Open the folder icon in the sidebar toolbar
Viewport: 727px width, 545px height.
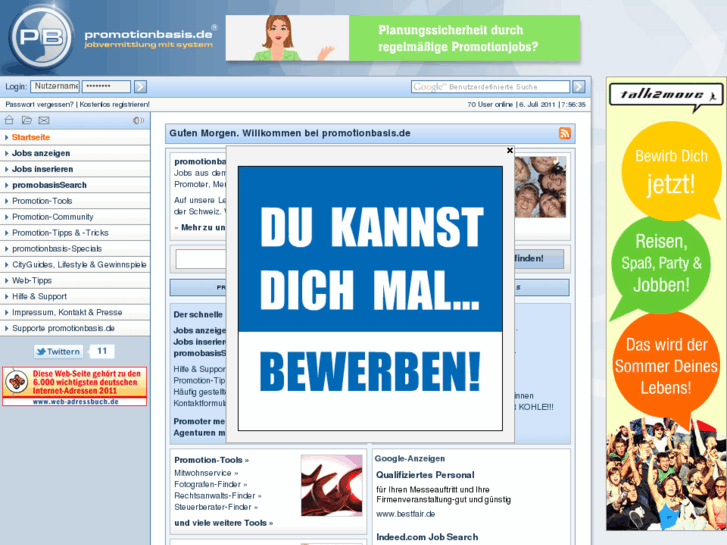click(x=27, y=121)
